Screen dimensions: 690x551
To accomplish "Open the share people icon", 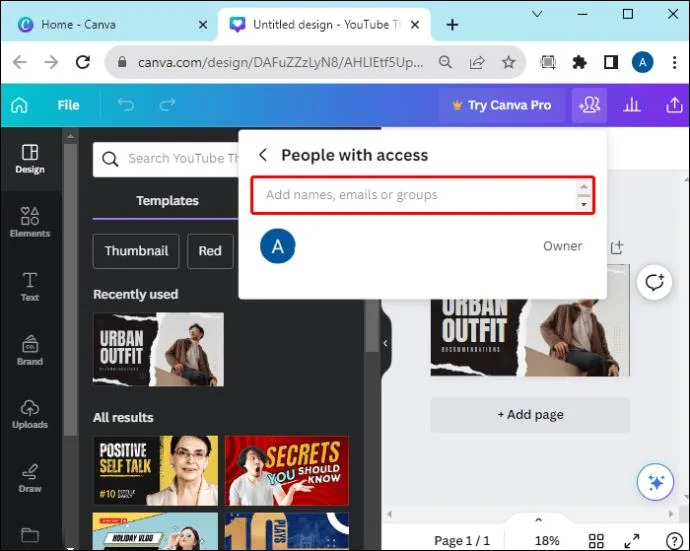I will point(589,105).
